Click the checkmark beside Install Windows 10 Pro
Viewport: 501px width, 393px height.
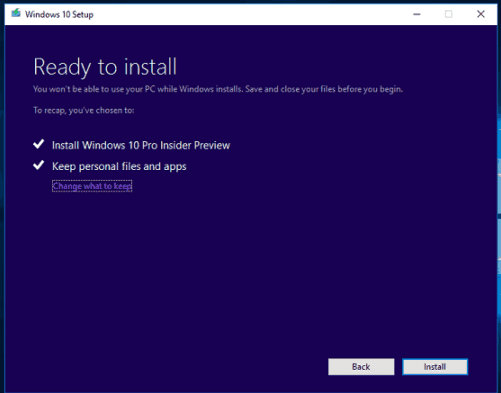(x=39, y=144)
